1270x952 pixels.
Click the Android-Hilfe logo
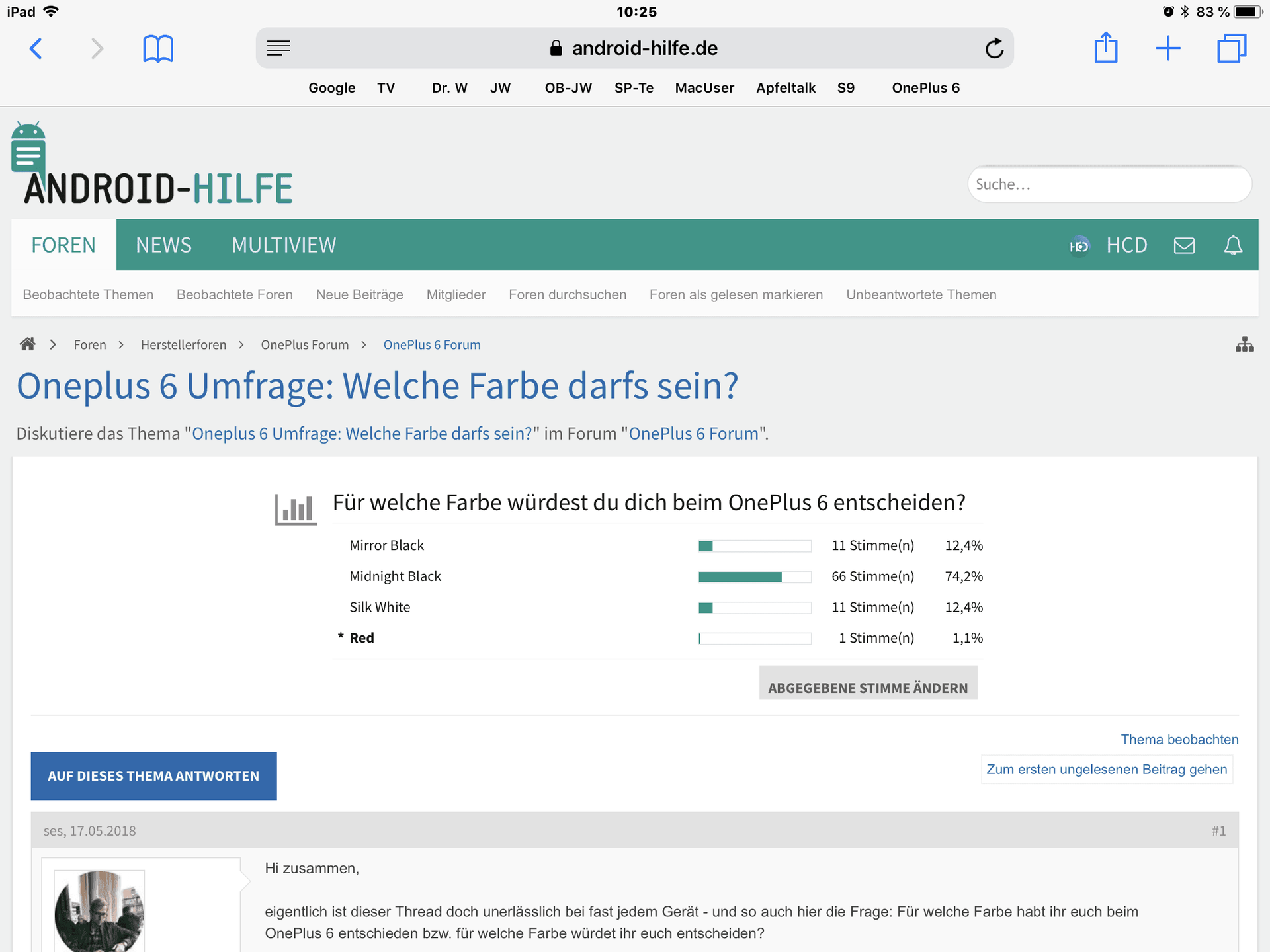[x=152, y=164]
